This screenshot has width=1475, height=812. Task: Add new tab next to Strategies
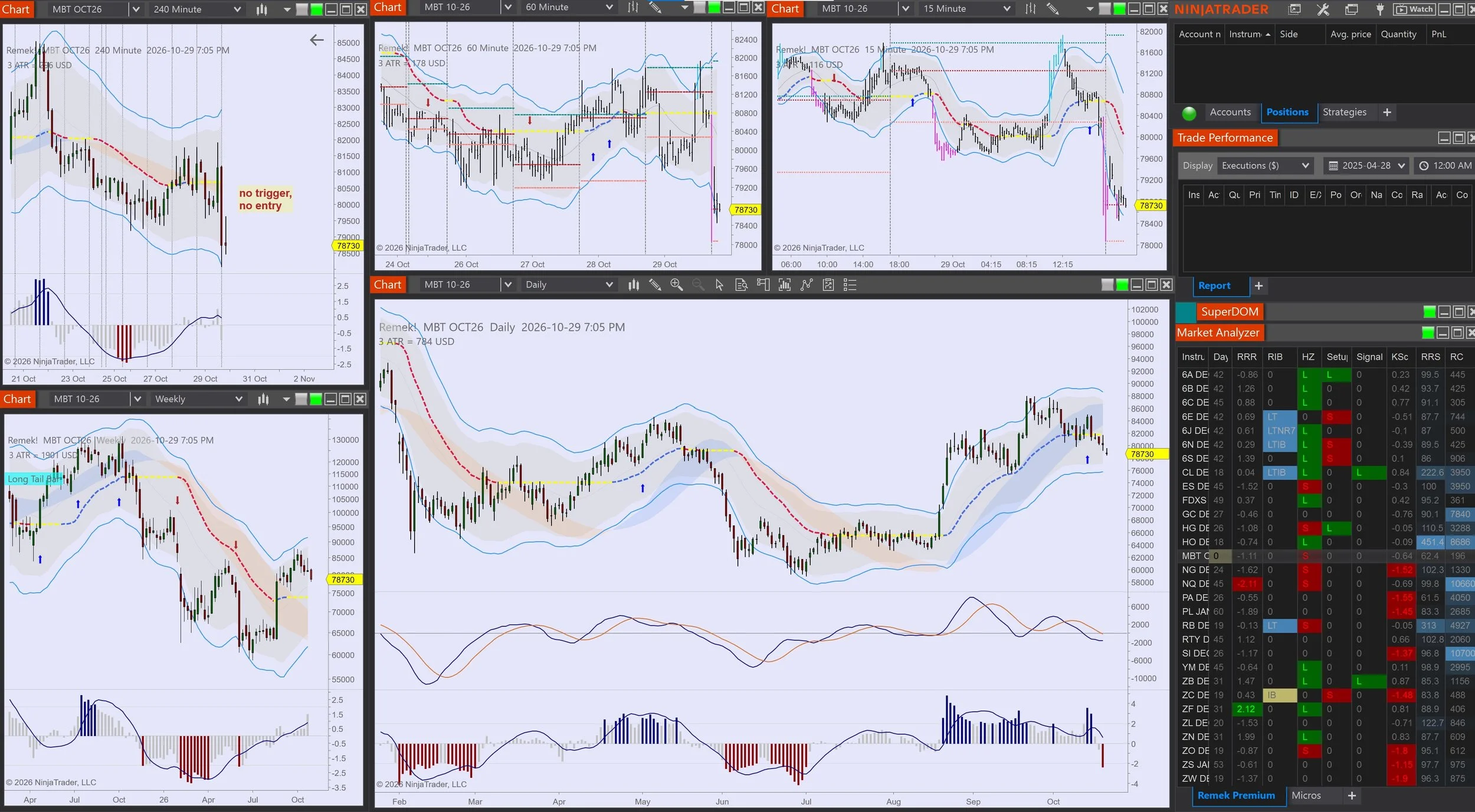(x=1387, y=113)
